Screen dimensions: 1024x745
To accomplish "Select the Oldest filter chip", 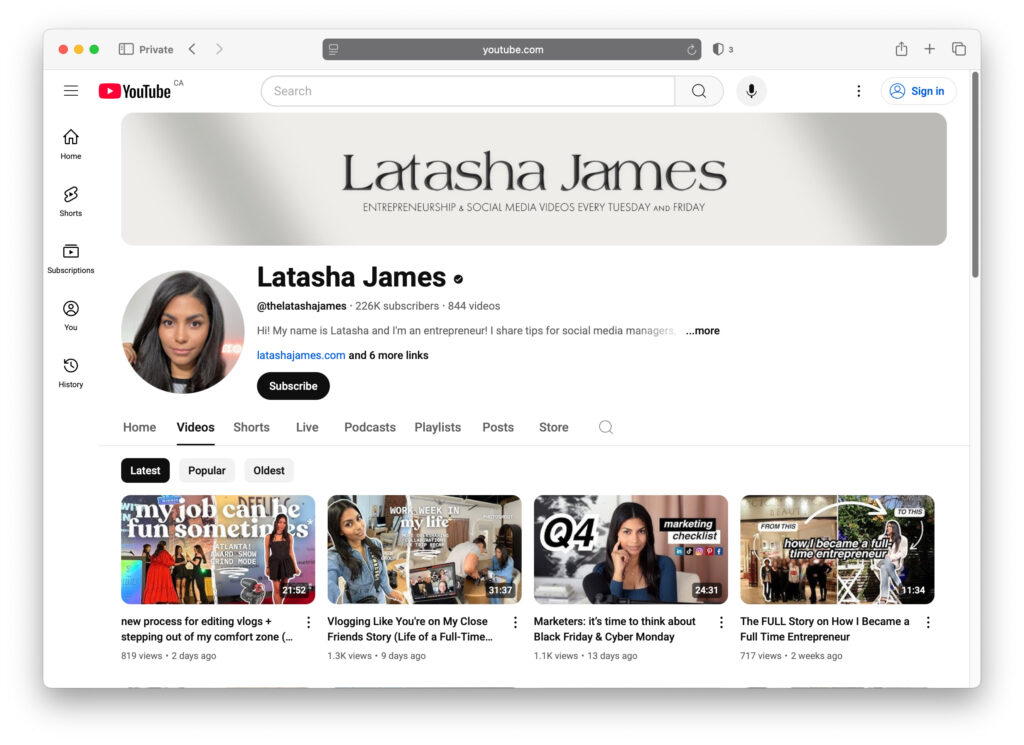I will (x=269, y=470).
